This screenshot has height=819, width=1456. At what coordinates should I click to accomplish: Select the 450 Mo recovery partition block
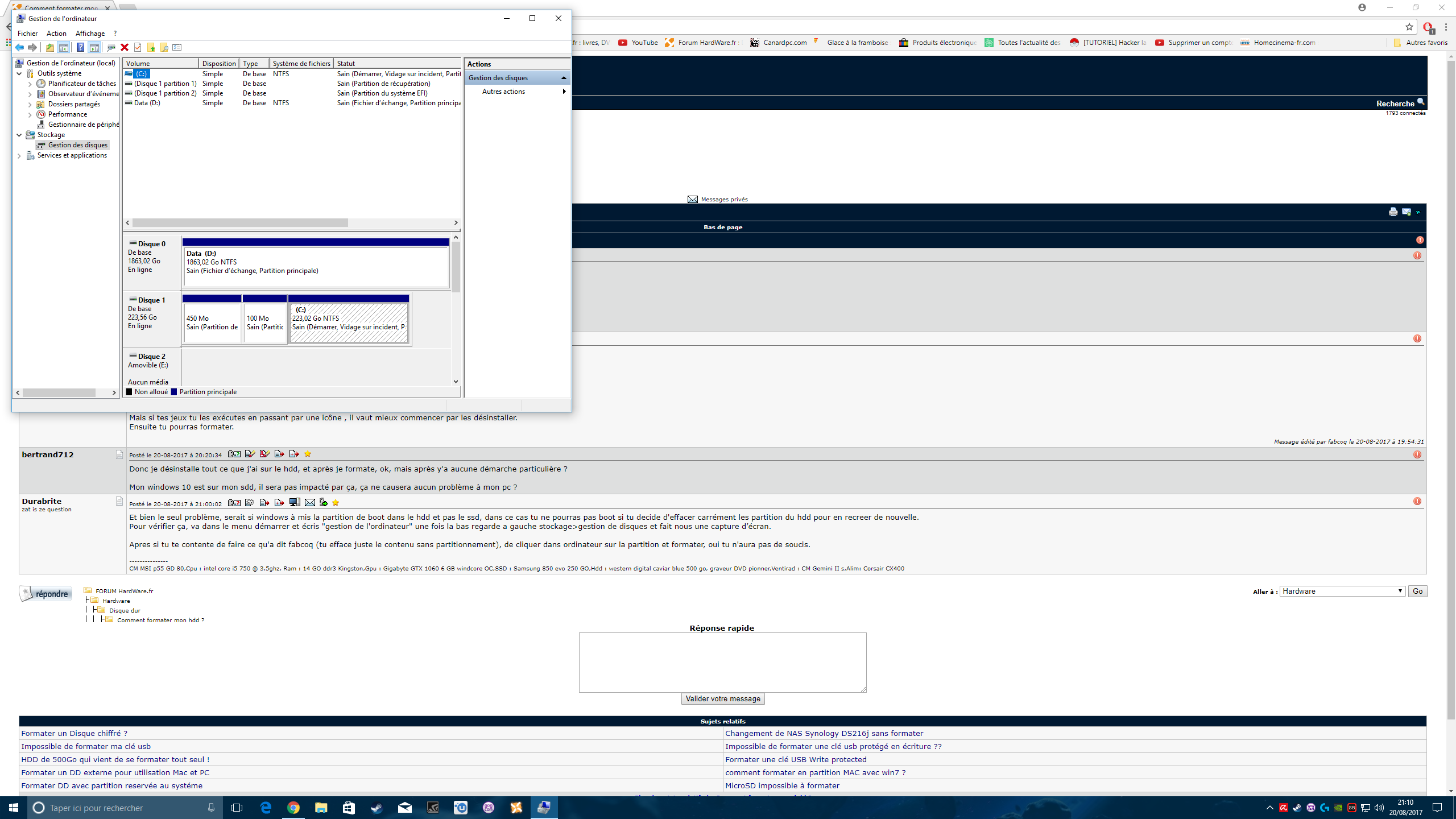coord(212,319)
